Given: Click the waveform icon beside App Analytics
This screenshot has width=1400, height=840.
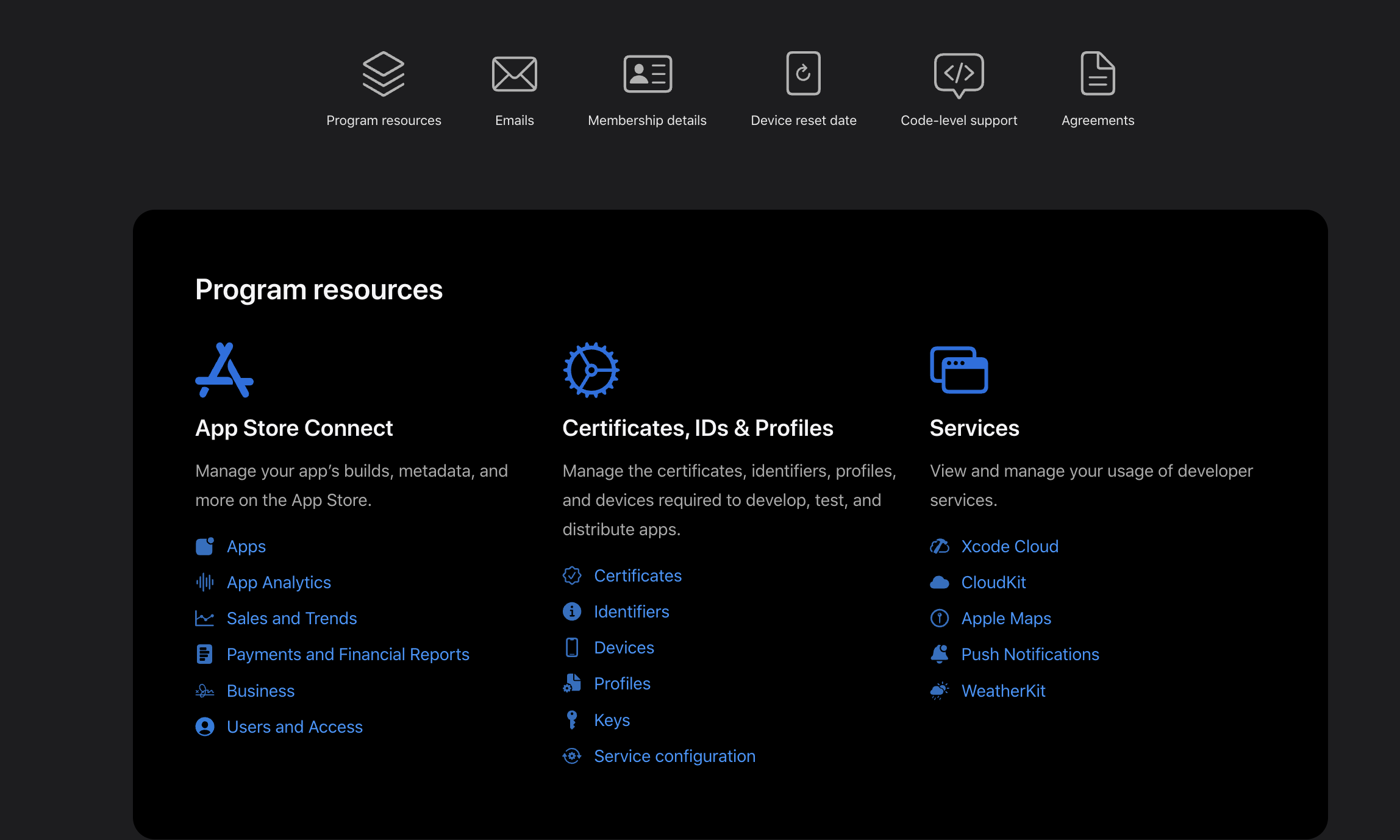Looking at the screenshot, I should [x=205, y=582].
